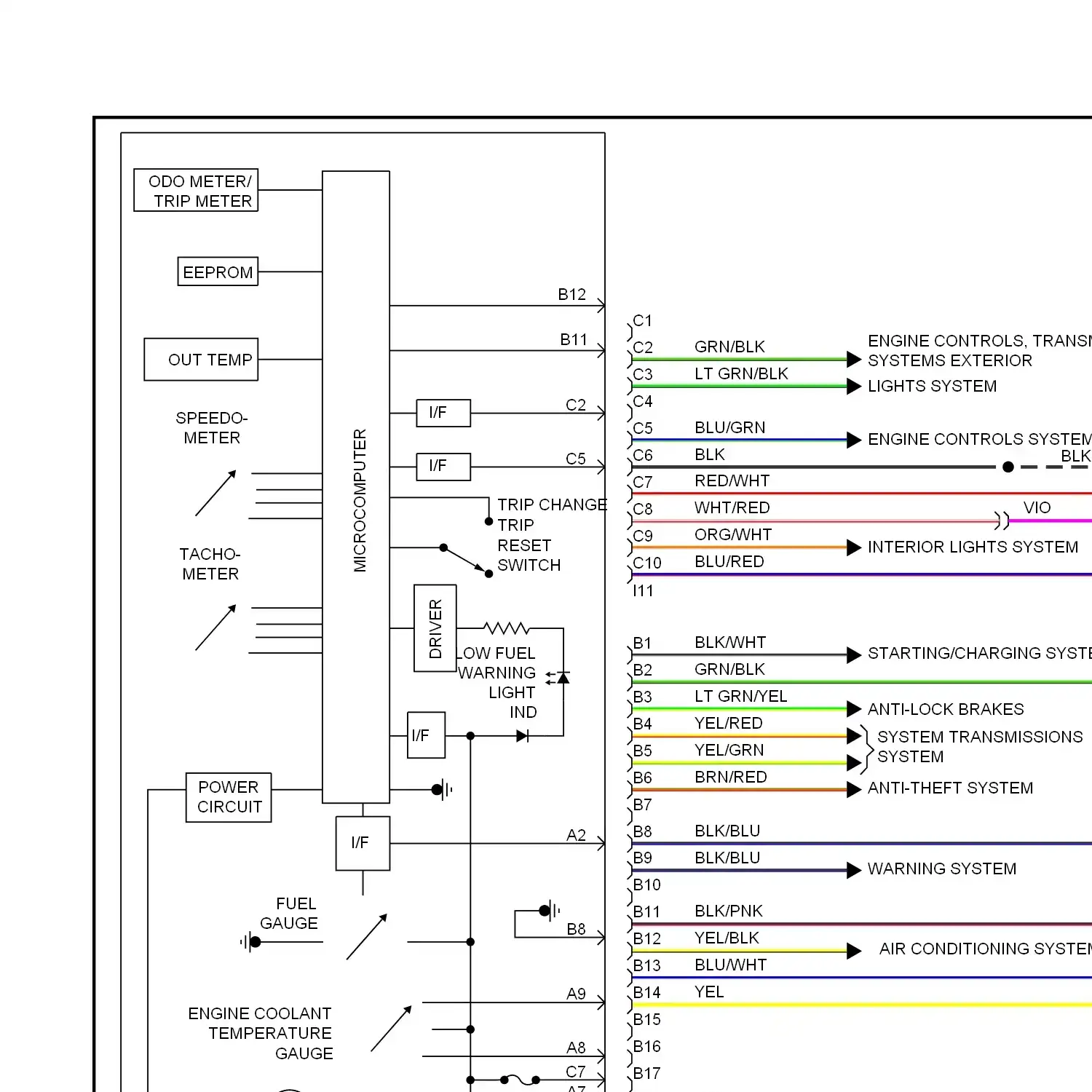Viewport: 1092px width, 1092px height.
Task: Select the BLU/RED wire label
Action: click(729, 561)
